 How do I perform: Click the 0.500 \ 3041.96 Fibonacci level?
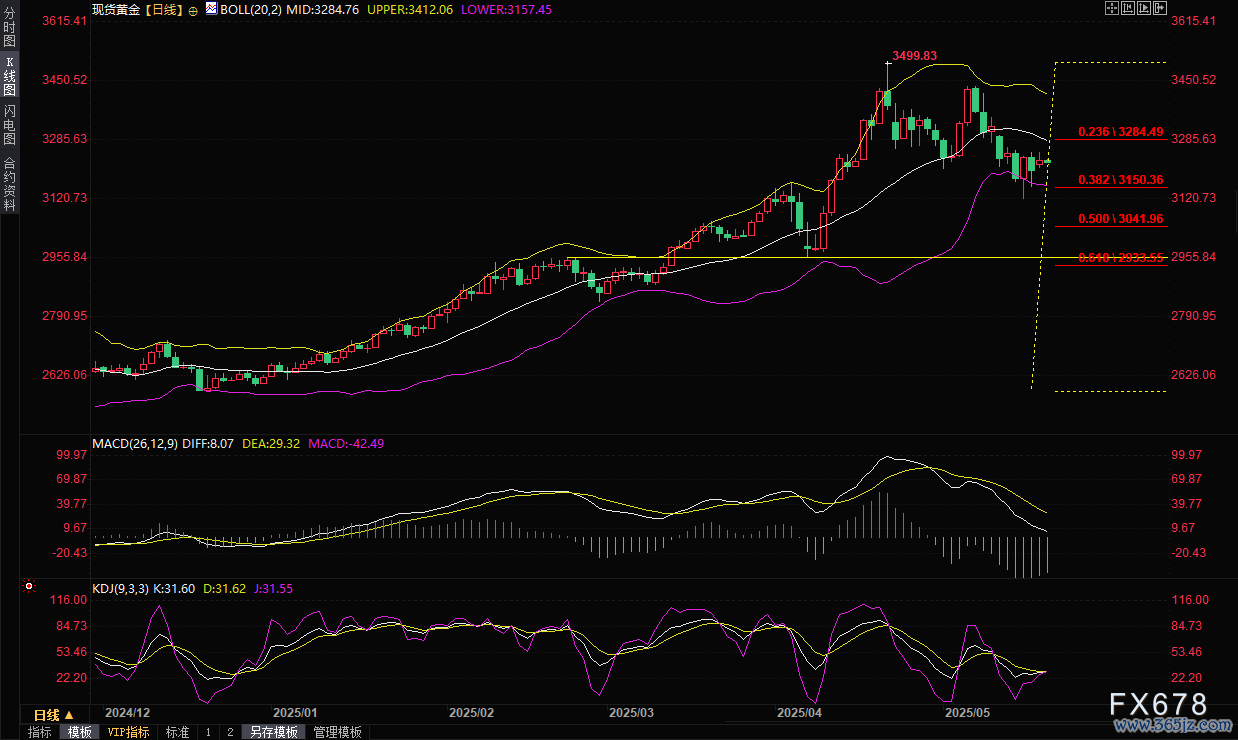pos(1120,219)
